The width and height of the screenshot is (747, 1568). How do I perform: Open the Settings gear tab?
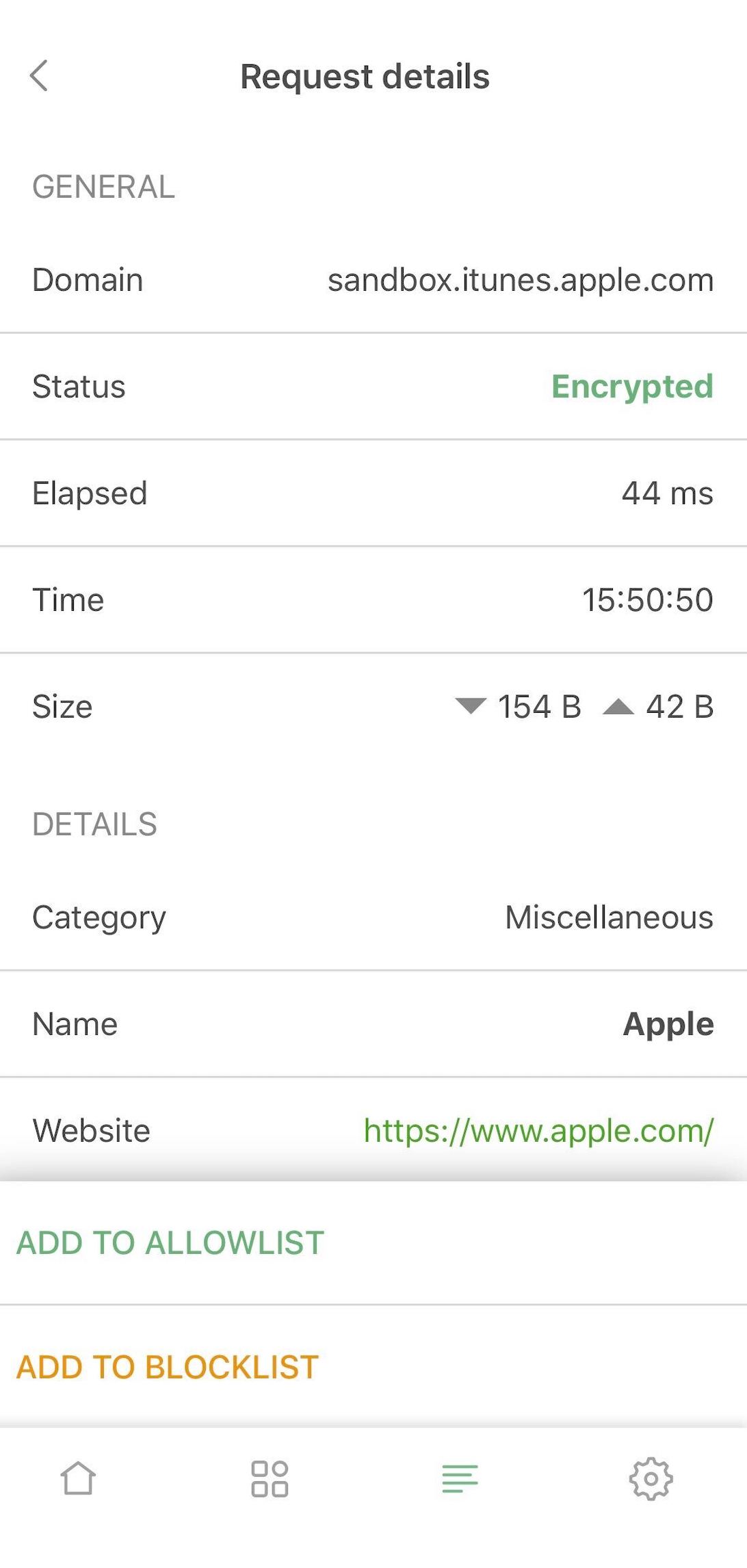pos(651,1478)
